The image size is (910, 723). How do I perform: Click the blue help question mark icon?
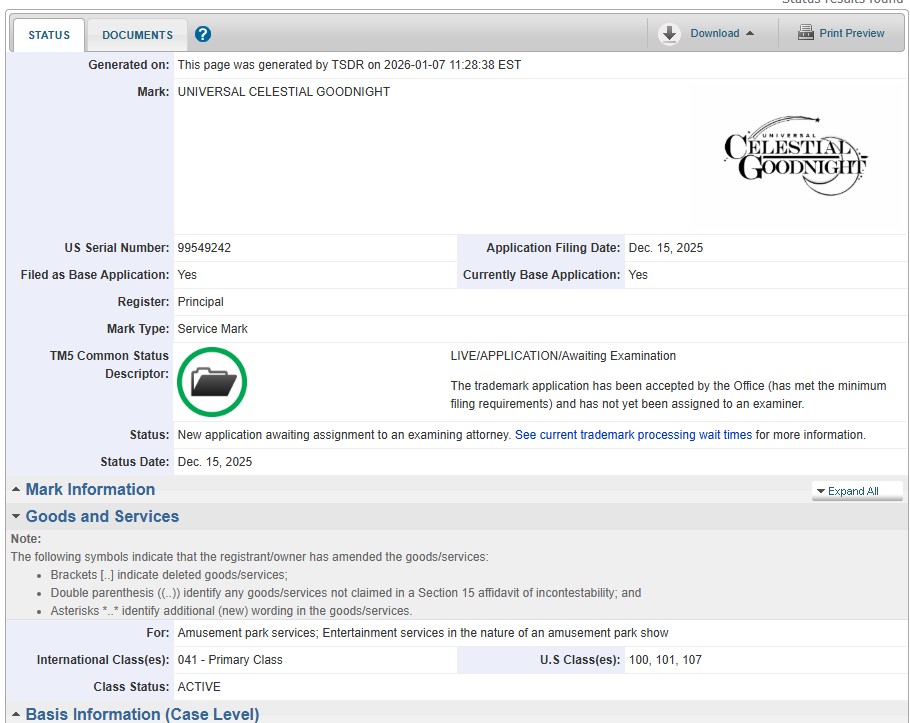(203, 34)
